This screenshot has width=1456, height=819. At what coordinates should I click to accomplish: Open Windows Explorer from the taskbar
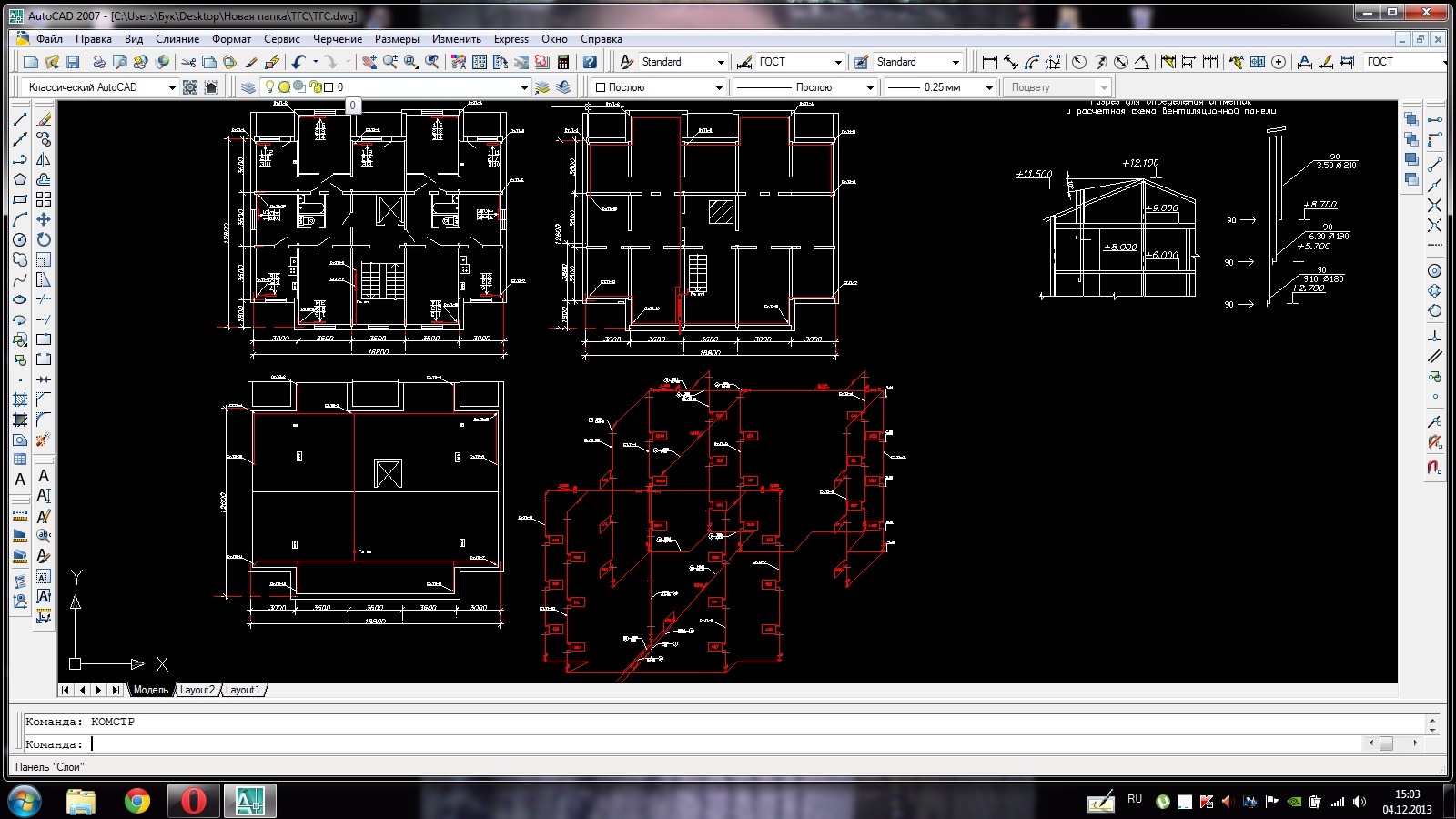pos(81,801)
